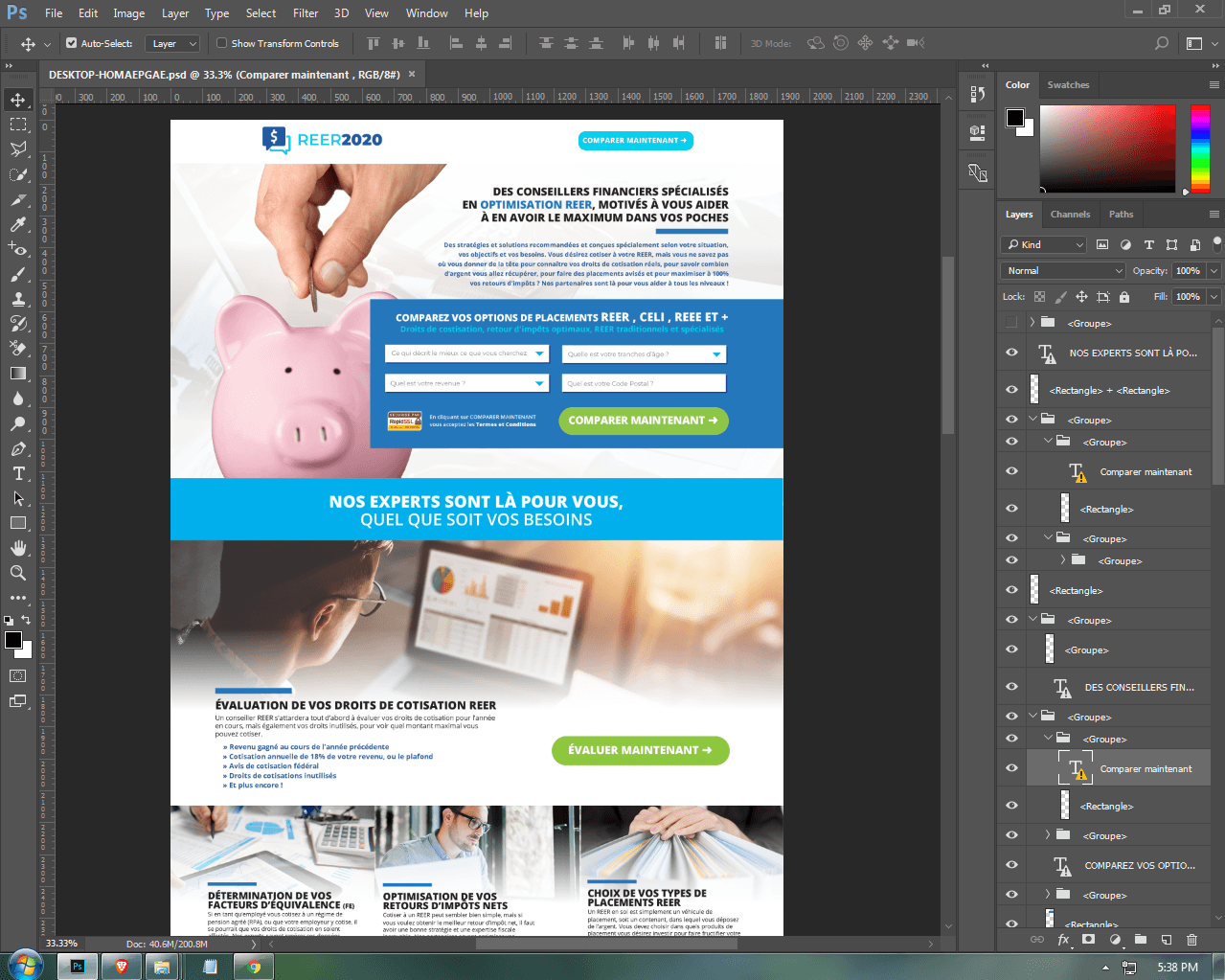The height and width of the screenshot is (980, 1225).
Task: Select the Slice tool in the toolbar
Action: [x=18, y=199]
